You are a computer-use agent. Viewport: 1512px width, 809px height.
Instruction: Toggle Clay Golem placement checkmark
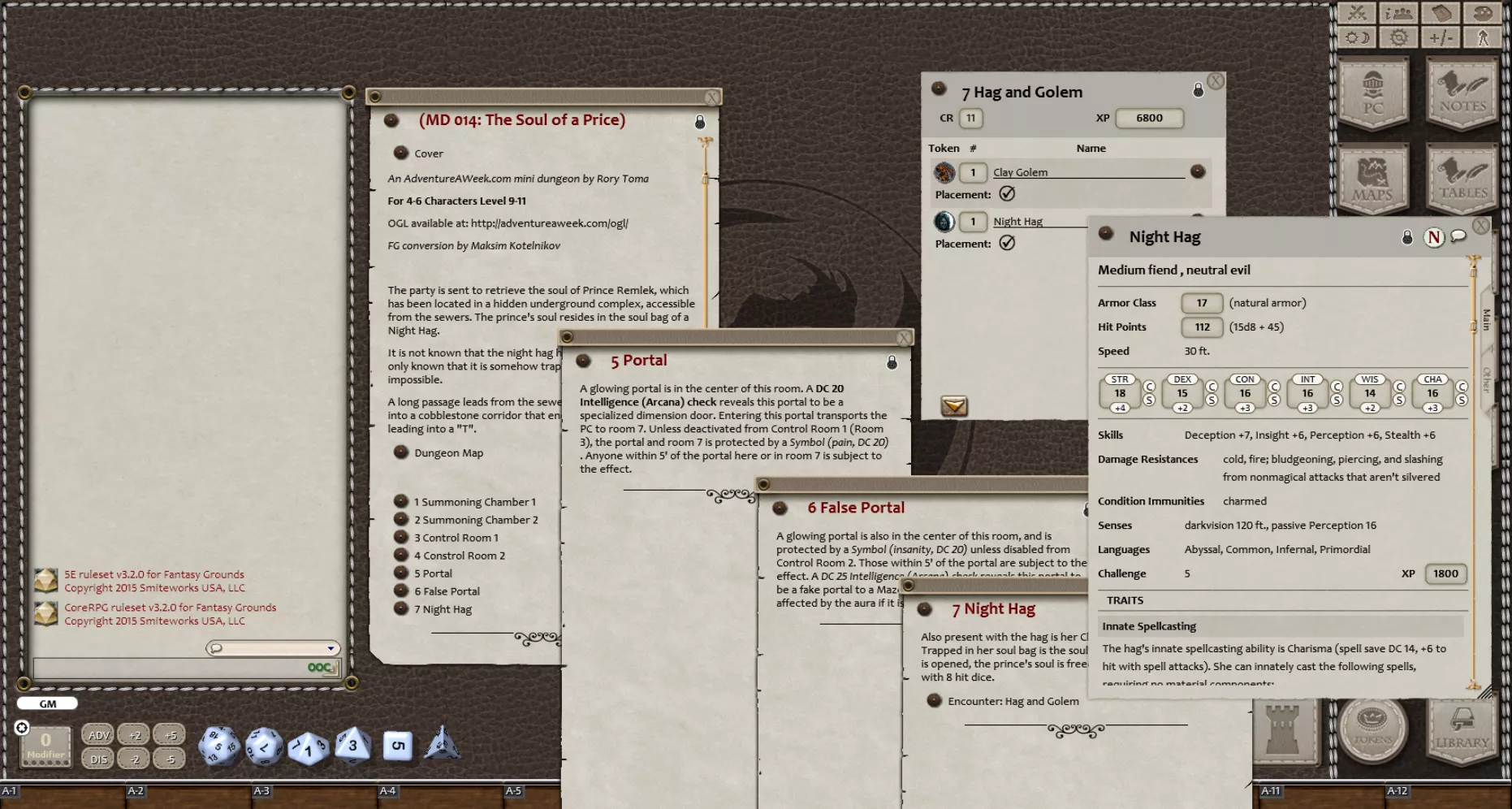point(1007,193)
